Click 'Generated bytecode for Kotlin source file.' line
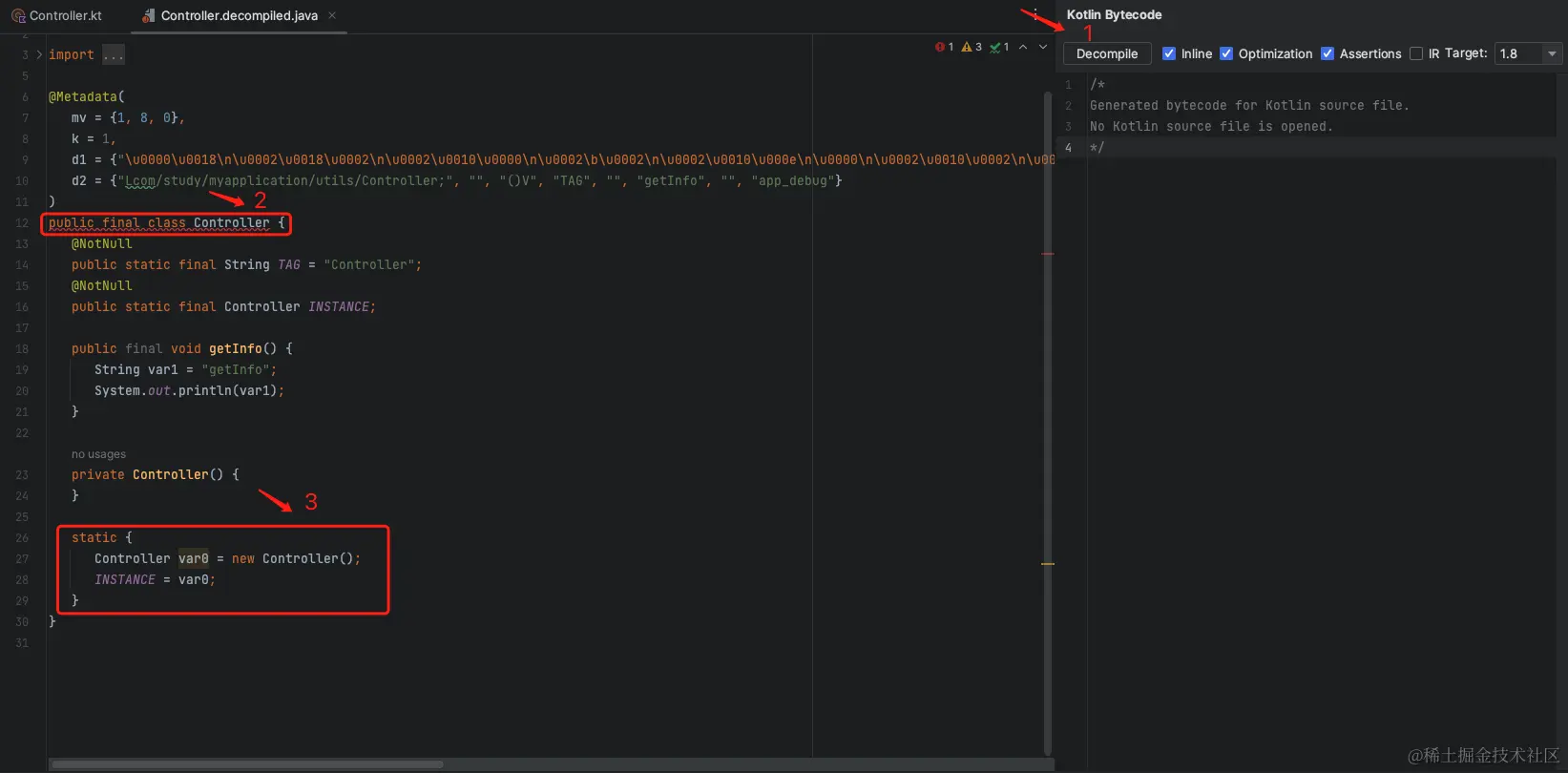1568x773 pixels. coord(1249,106)
